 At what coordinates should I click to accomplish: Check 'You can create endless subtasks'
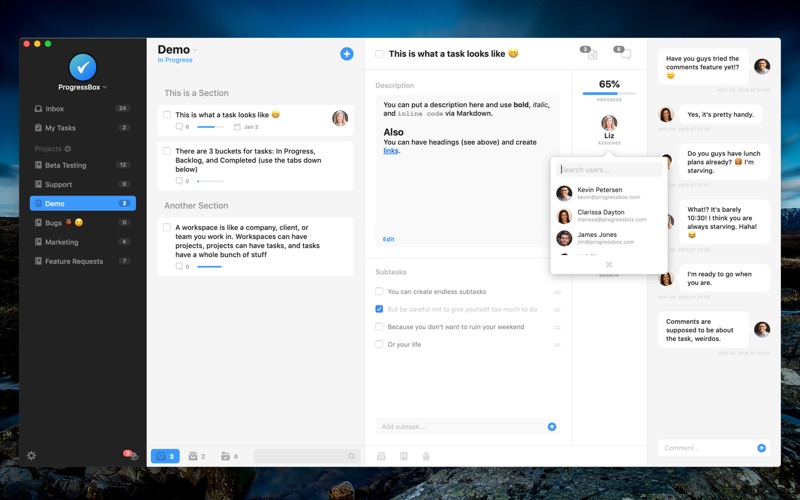(x=379, y=291)
